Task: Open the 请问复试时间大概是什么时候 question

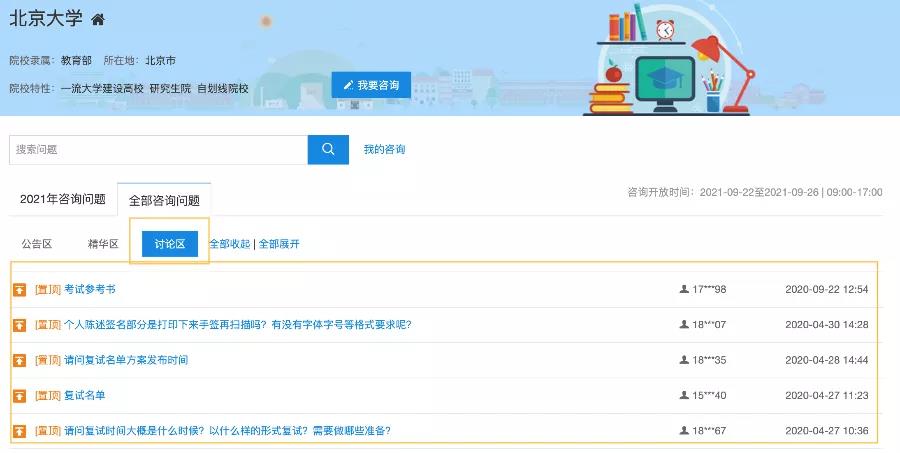Action: 227,431
